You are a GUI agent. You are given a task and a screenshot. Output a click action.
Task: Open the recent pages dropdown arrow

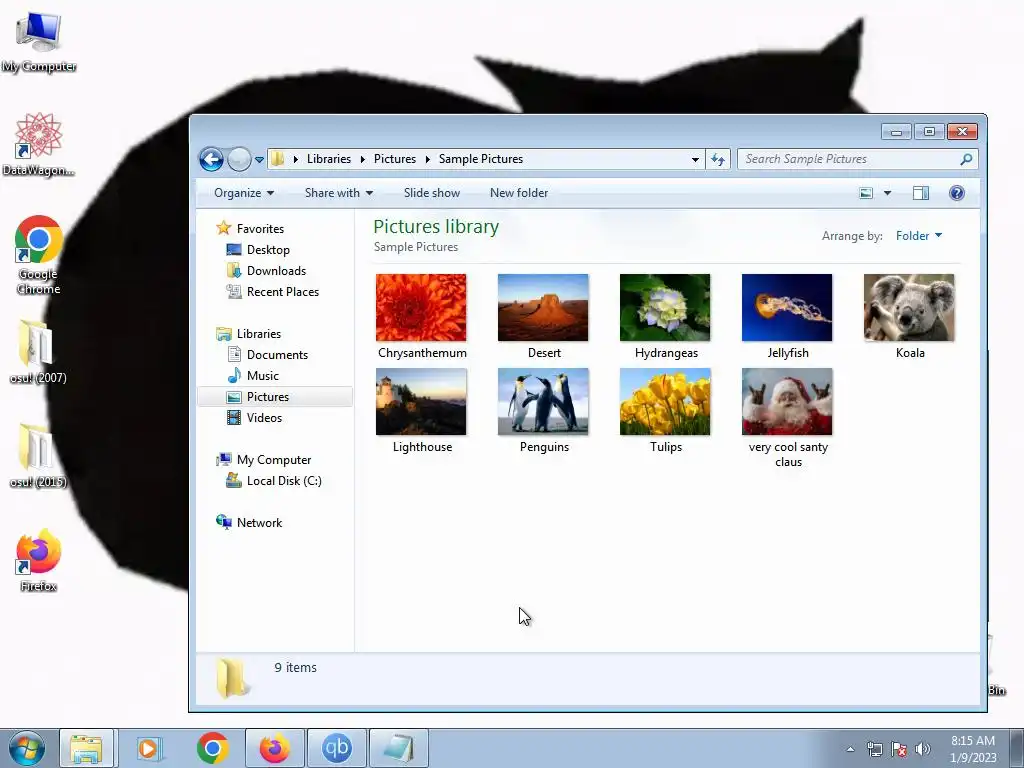point(259,159)
